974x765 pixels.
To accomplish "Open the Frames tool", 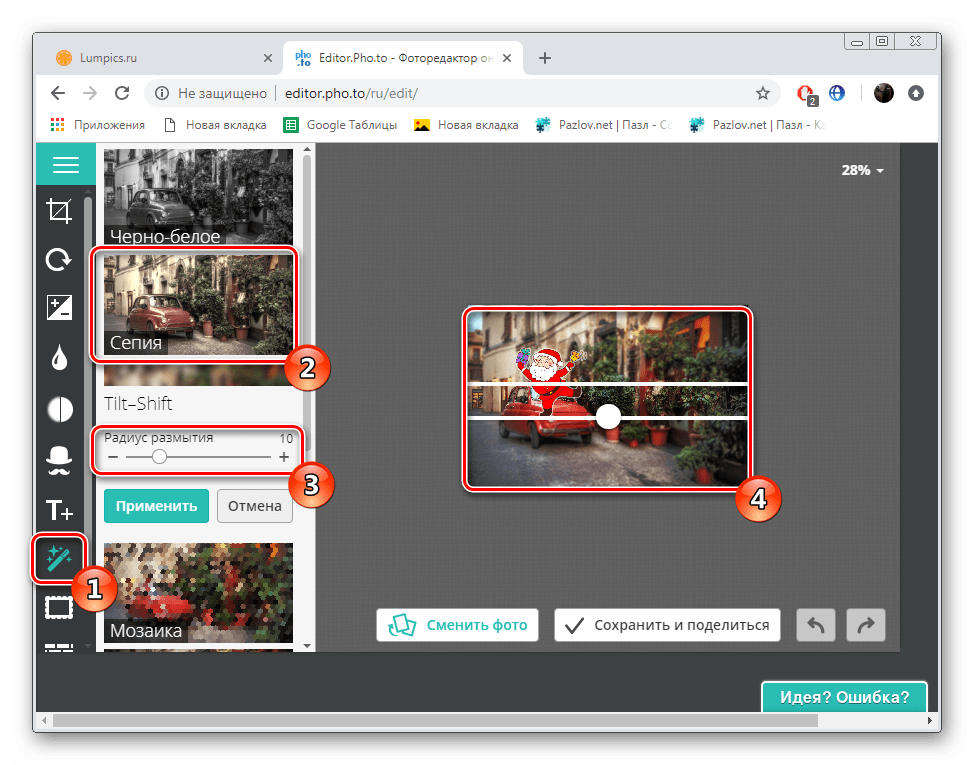I will tap(60, 607).
